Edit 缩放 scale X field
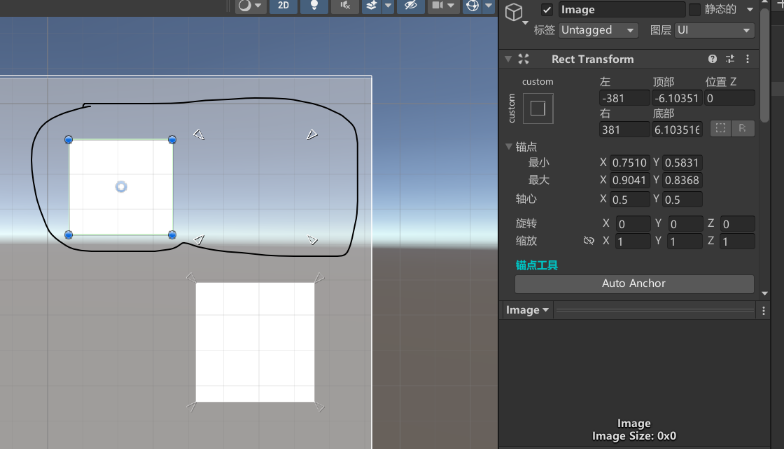 (x=632, y=242)
